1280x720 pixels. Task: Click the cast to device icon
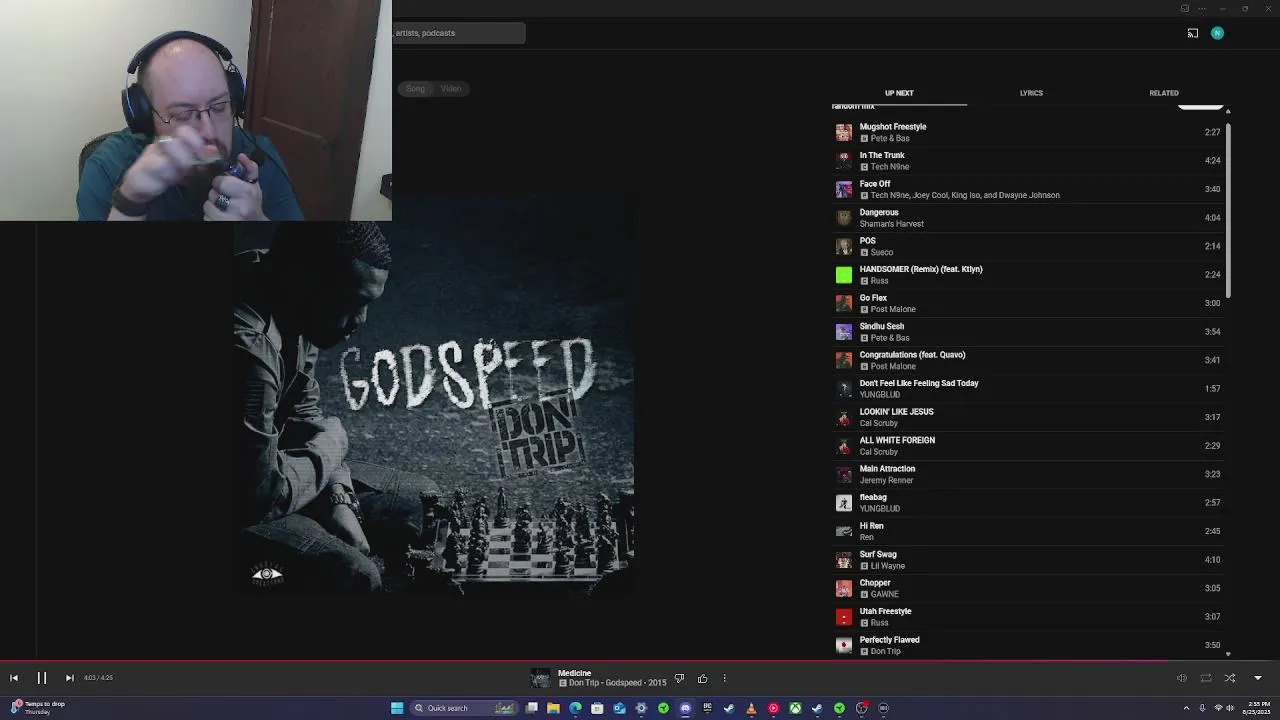pos(1192,33)
